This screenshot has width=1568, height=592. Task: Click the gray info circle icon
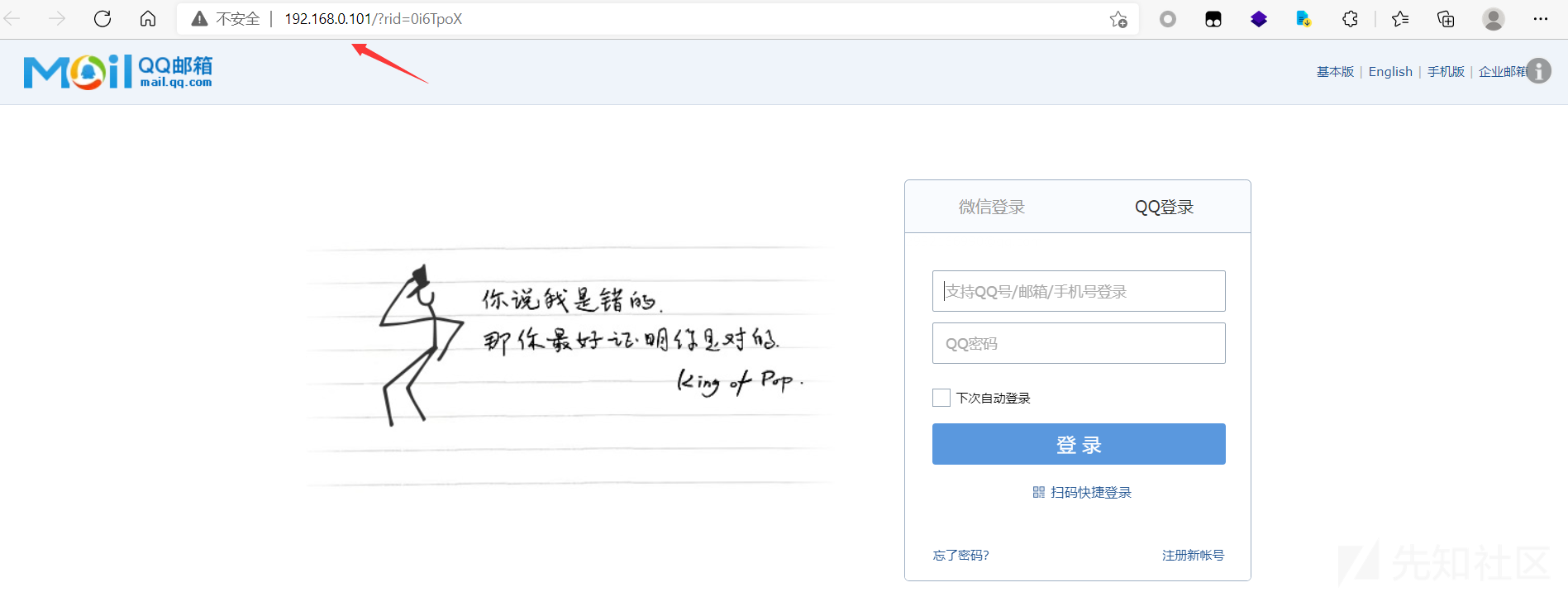click(x=1538, y=71)
